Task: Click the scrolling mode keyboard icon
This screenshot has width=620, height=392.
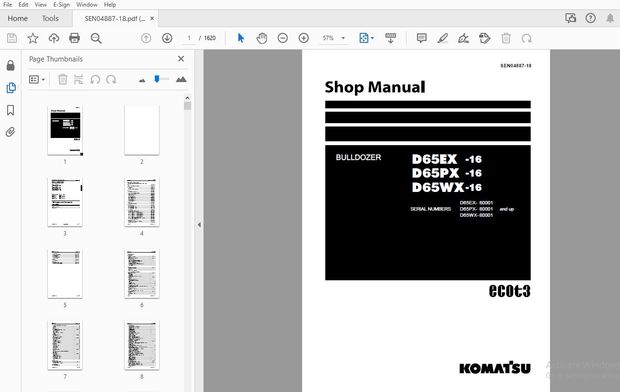Action: coord(390,38)
